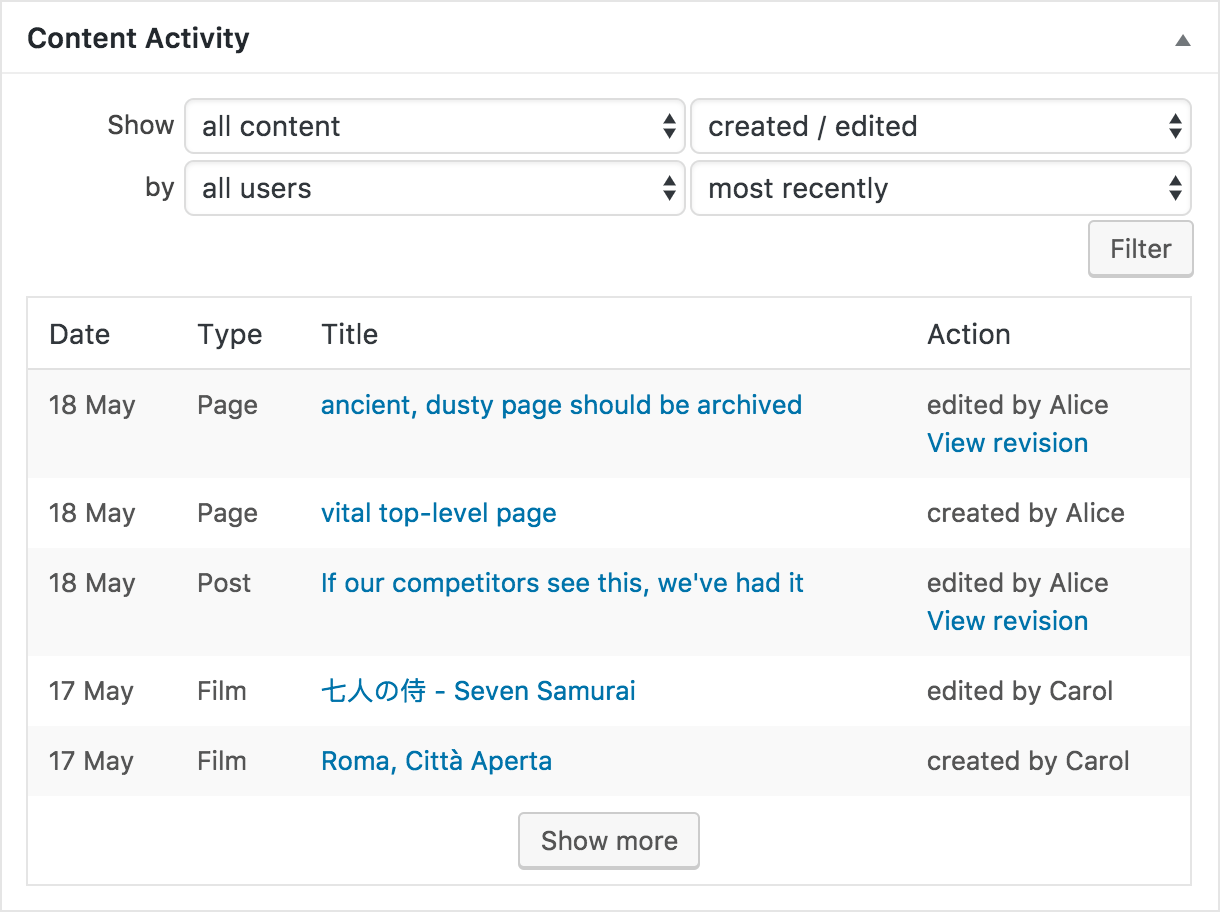Screen dimensions: 1220x912
Task: Open "If our competitors see this" post link
Action: 562,583
